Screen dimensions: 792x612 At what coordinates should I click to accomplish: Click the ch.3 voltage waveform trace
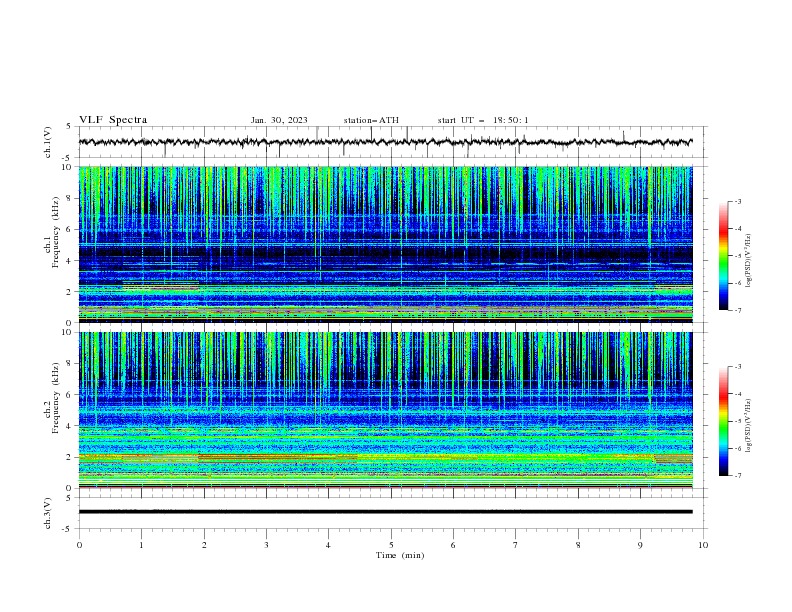click(385, 512)
